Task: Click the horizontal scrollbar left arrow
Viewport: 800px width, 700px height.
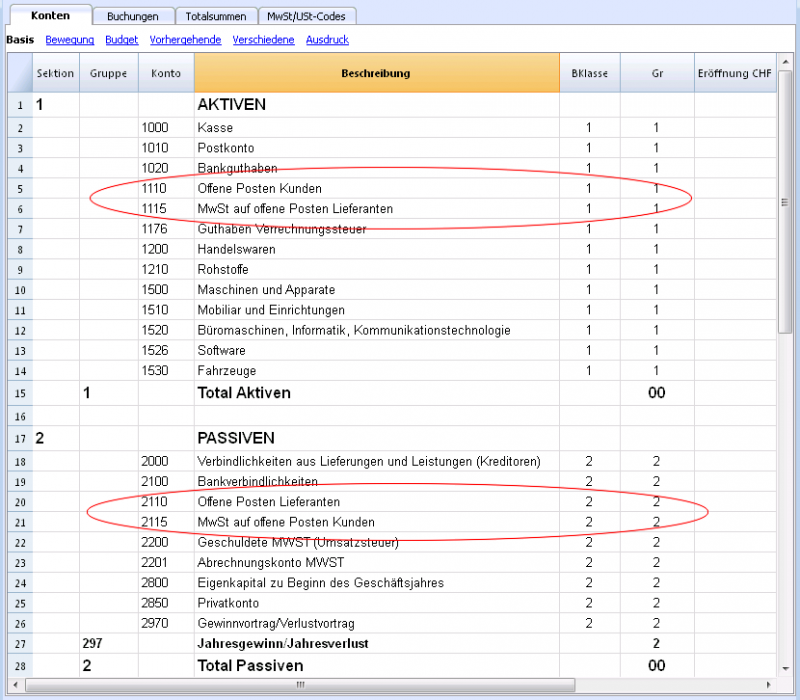Action: click(x=15, y=684)
